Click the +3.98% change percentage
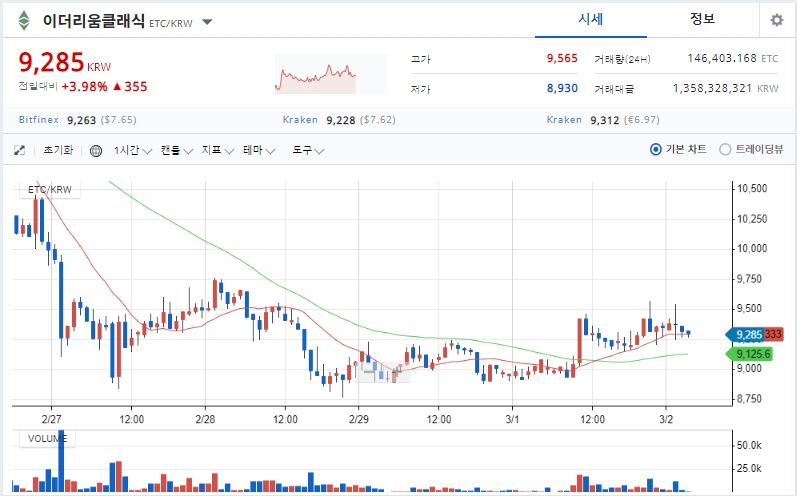Viewport: 797px width, 496px height. (x=84, y=87)
